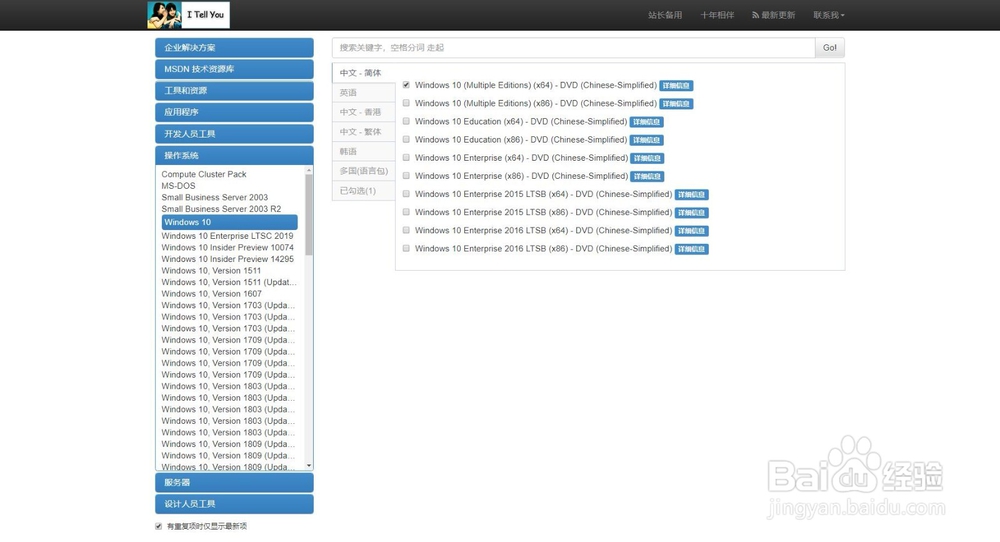Show 详细信息 for Enterprise 2015 LTSB (x64)
Screen dimensions: 1000x542
point(691,194)
